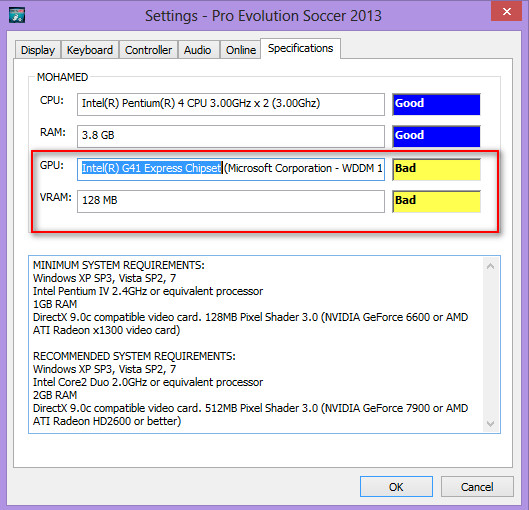
Task: Click the Cancel button
Action: coord(477,487)
